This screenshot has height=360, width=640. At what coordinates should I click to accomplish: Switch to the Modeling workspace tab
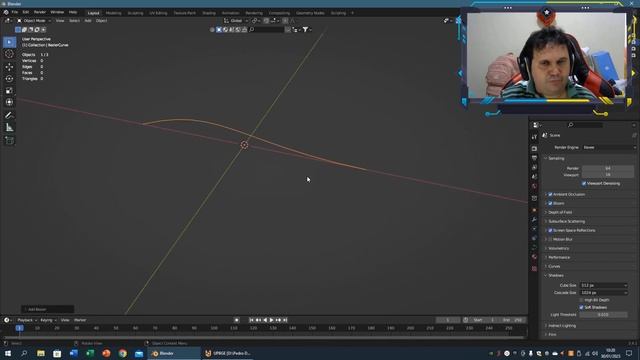(113, 13)
